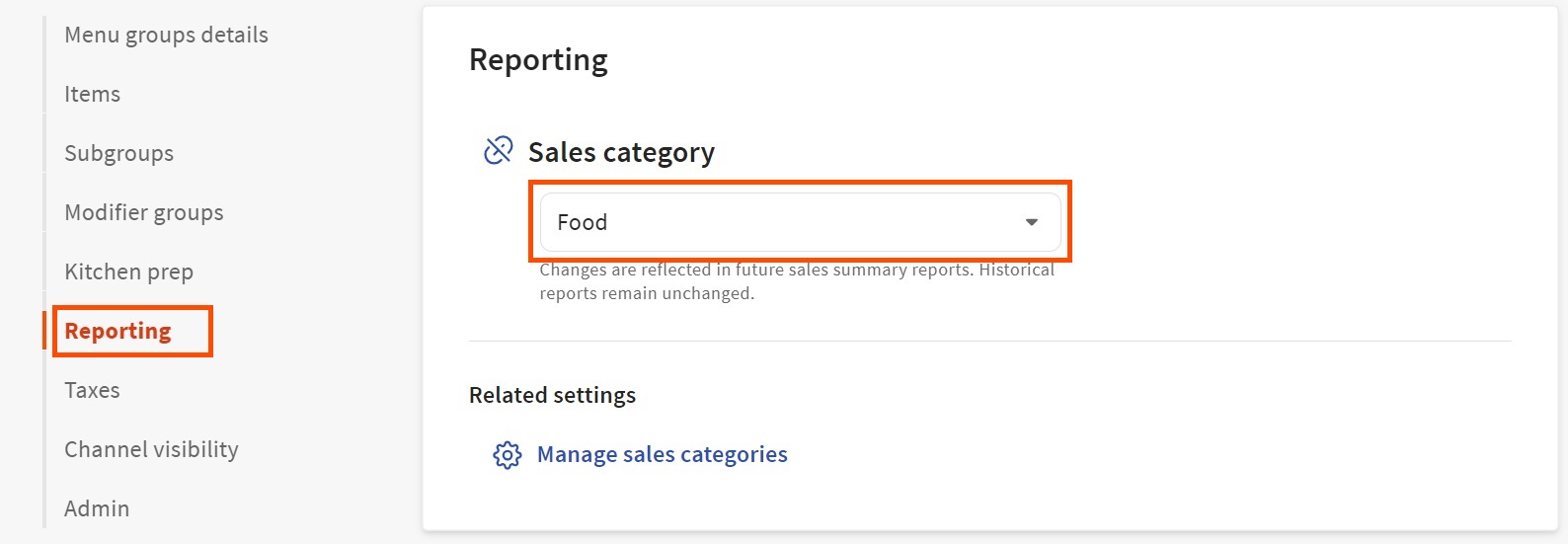Click the Related settings heading
1568x544 pixels.
[552, 395]
